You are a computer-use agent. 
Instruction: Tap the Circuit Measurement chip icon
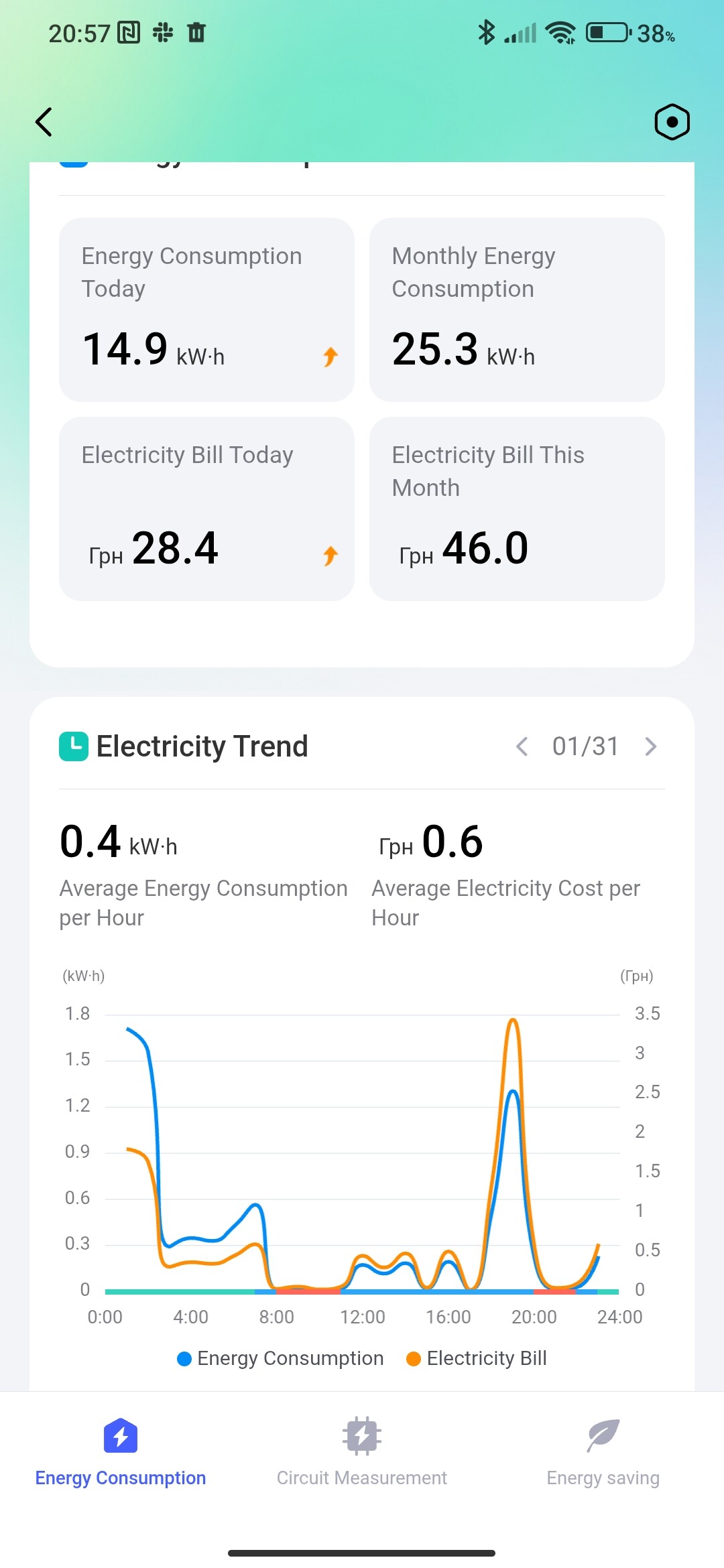[x=362, y=1435]
